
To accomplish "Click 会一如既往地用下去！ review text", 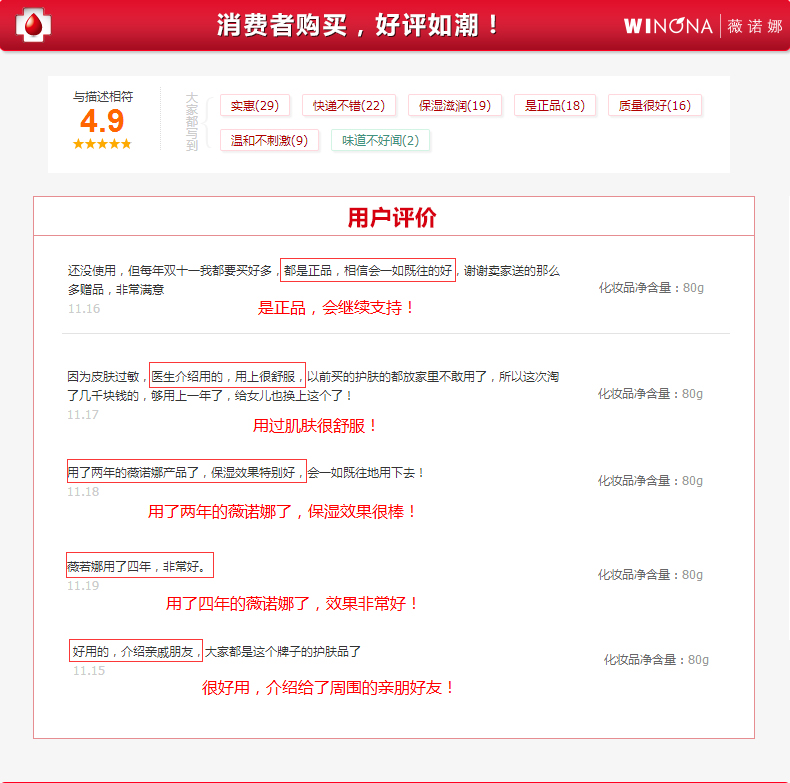I will (x=366, y=472).
